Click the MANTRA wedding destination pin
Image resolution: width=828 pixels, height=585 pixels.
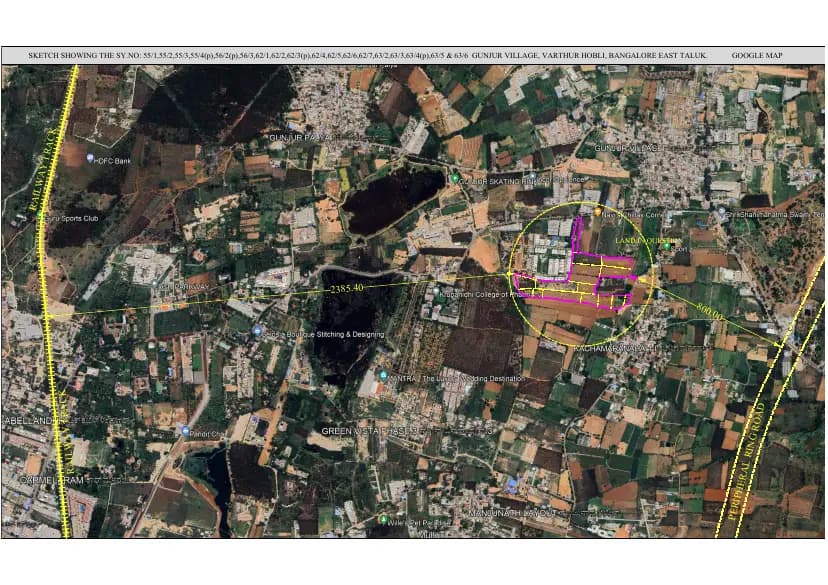(383, 375)
